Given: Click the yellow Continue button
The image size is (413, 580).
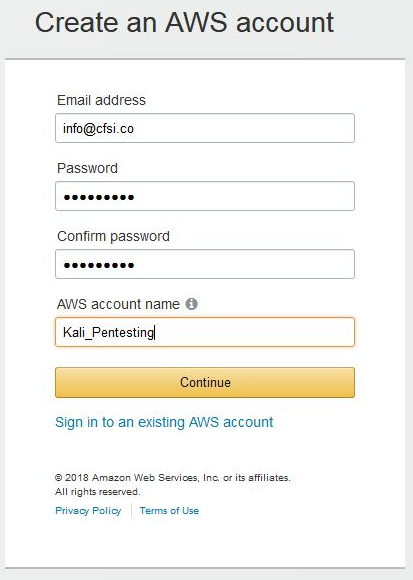Looking at the screenshot, I should pyautogui.click(x=205, y=382).
